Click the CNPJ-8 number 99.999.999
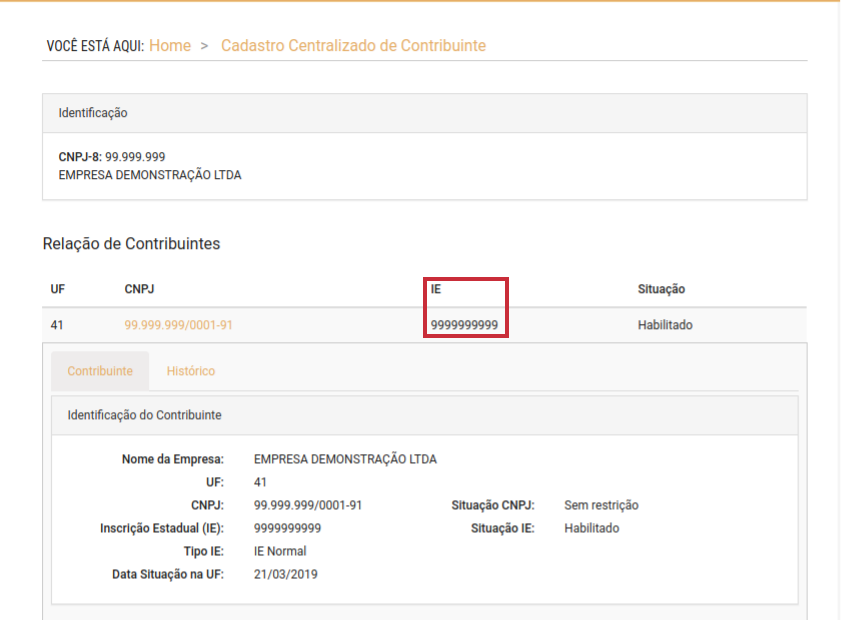Screen dimensions: 845x623 [135, 157]
